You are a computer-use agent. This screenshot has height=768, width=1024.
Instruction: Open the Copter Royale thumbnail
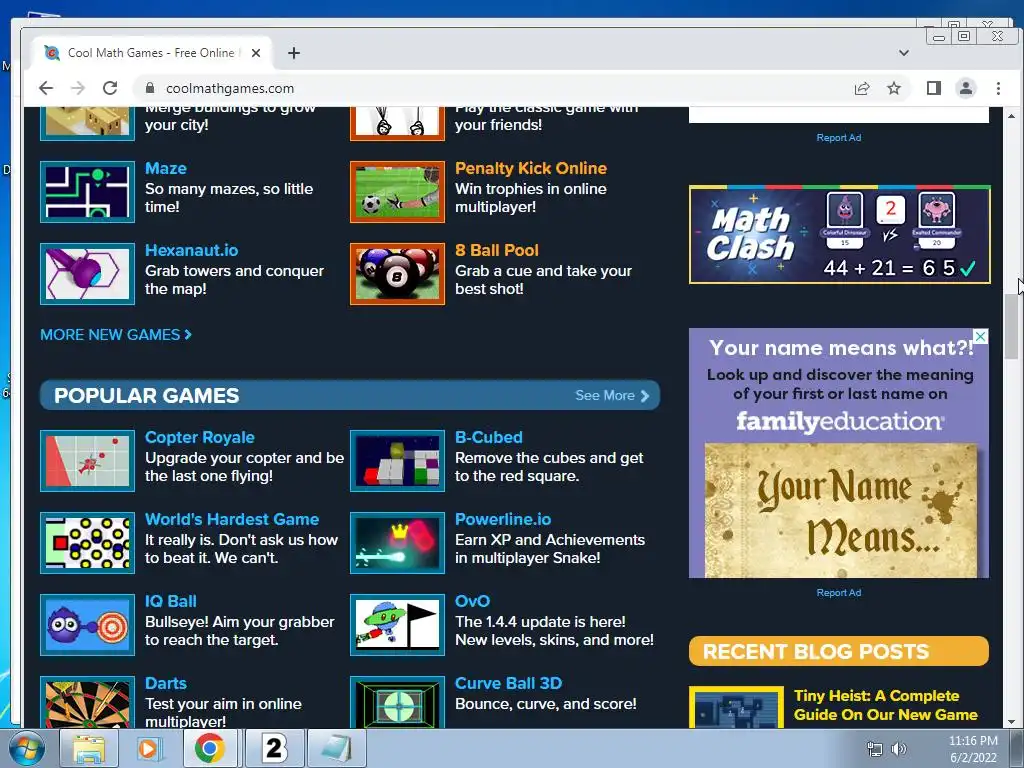(x=88, y=461)
